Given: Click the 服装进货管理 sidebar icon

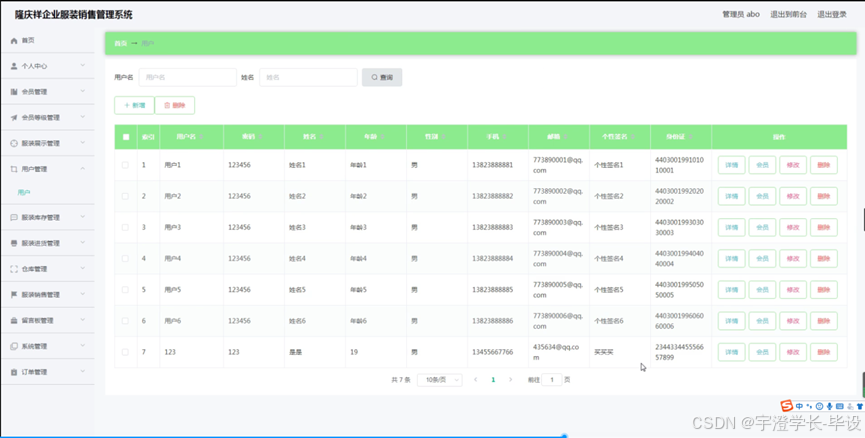Looking at the screenshot, I should point(14,243).
